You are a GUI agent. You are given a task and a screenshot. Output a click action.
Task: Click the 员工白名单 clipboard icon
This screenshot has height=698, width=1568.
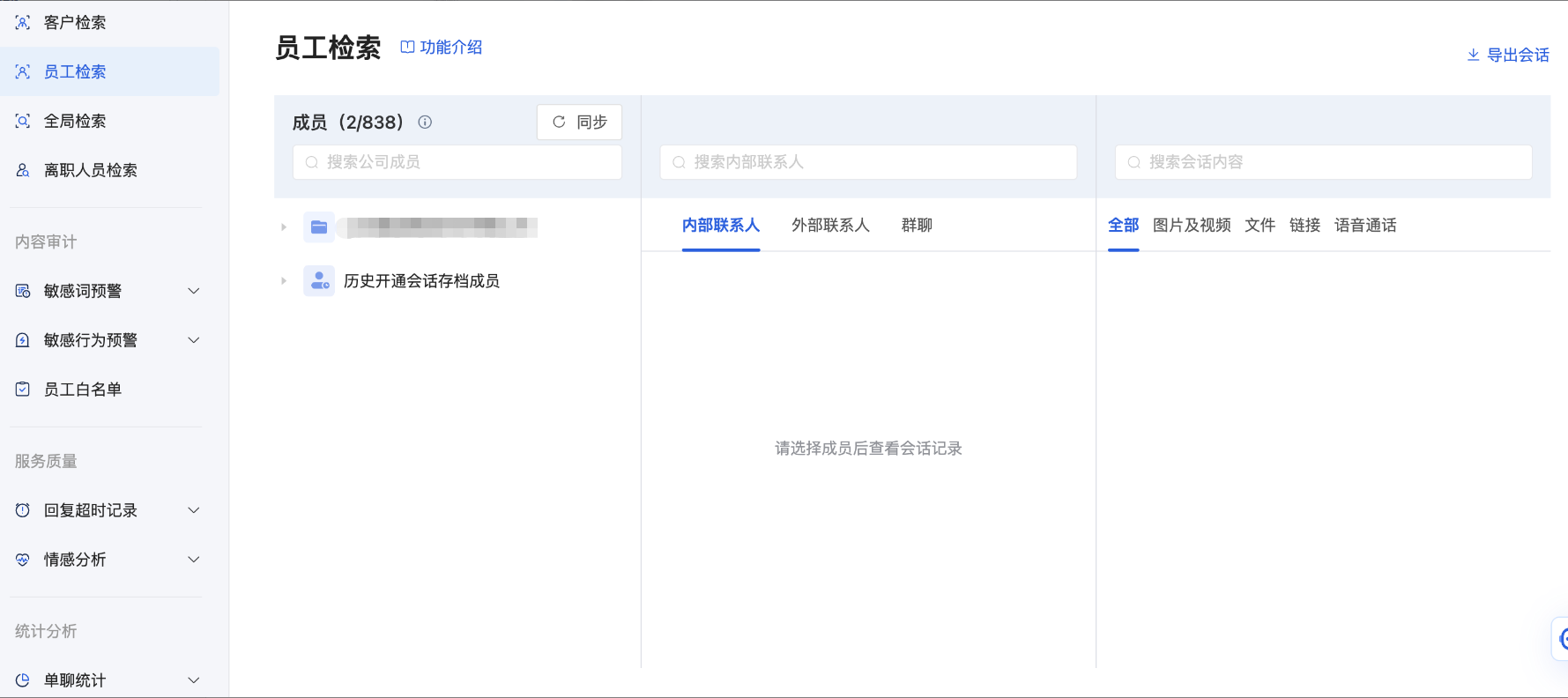click(23, 390)
